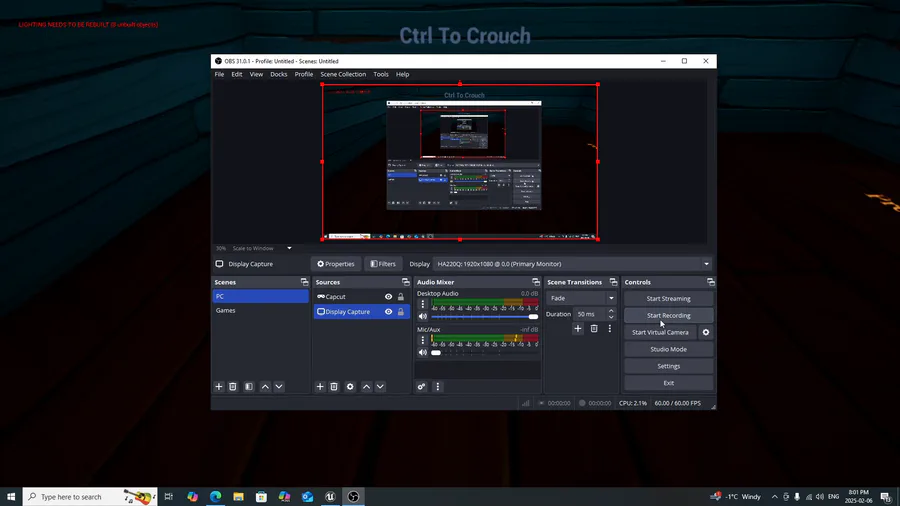The width and height of the screenshot is (900, 506).
Task: Remove selected scene with trash icon
Action: click(x=232, y=387)
